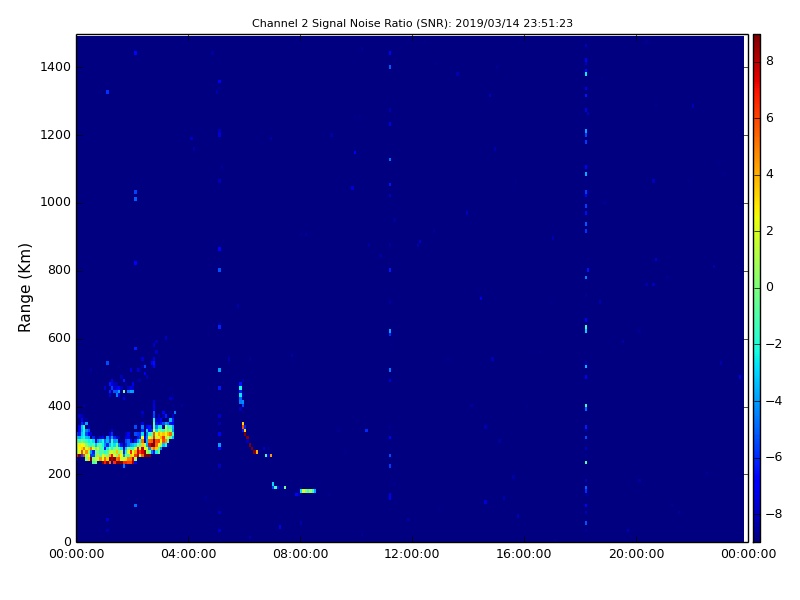
Task: Click the colorbar value 4 label
Action: (770, 174)
